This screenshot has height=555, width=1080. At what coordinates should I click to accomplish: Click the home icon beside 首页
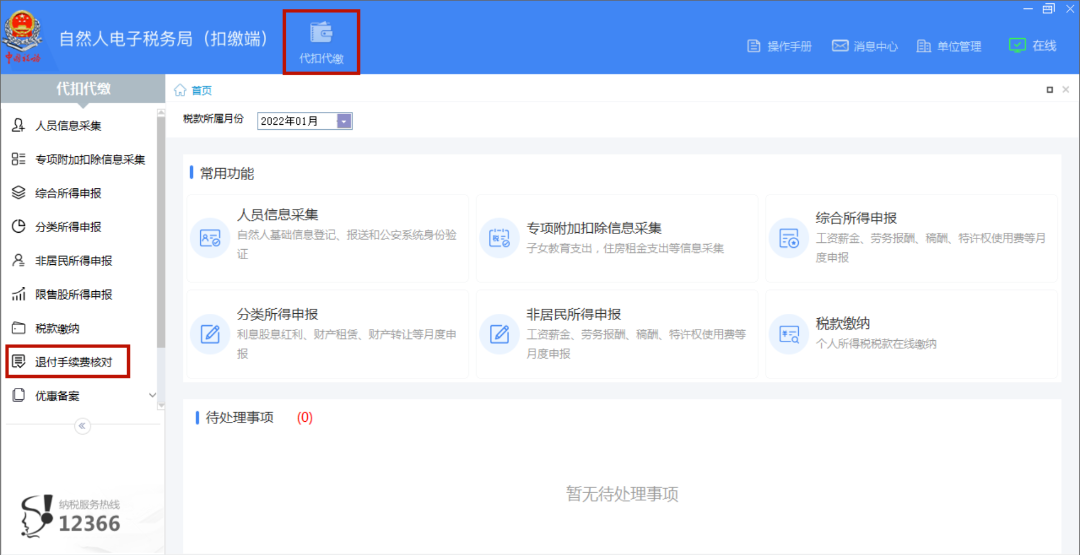pos(180,90)
